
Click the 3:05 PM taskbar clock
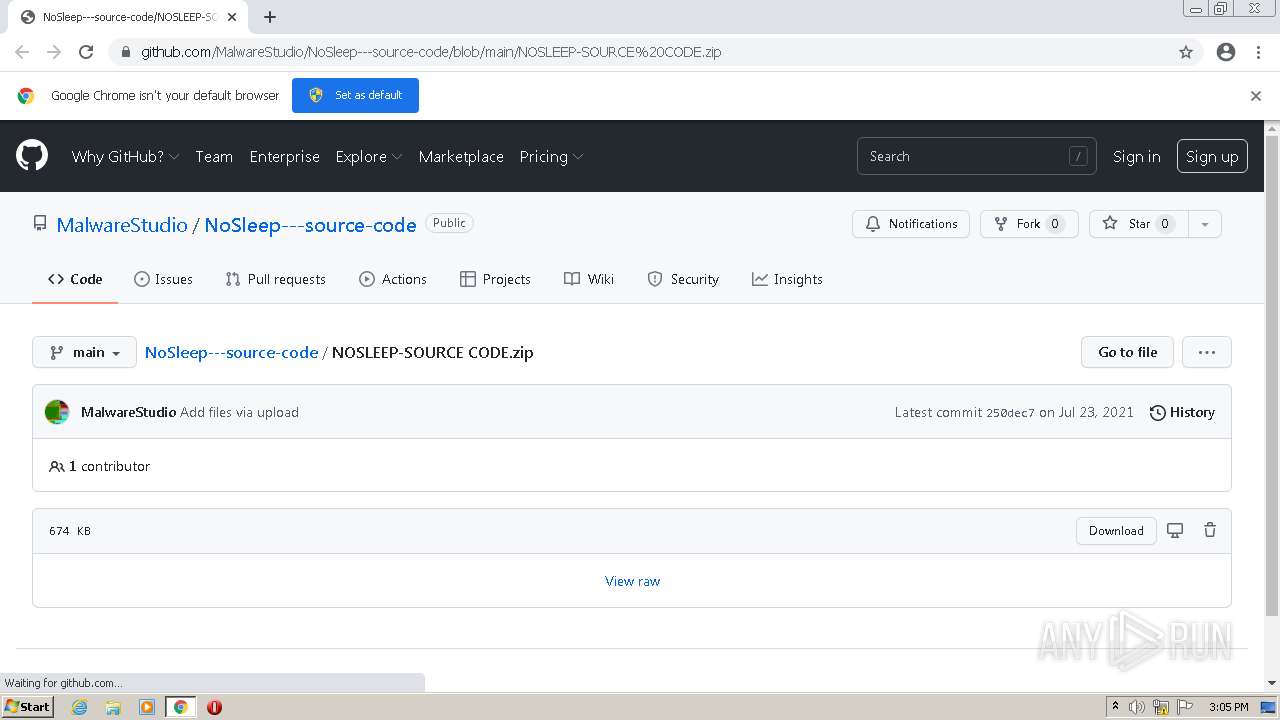tap(1228, 707)
